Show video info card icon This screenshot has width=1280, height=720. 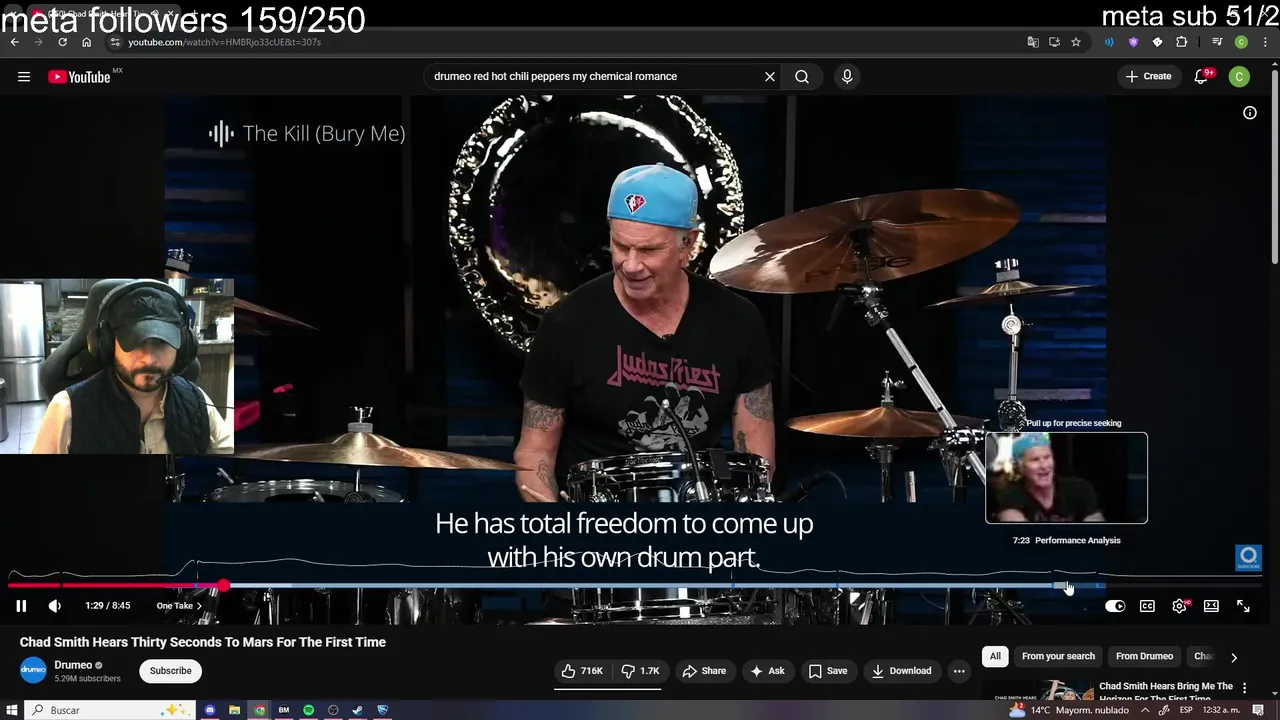click(1250, 113)
